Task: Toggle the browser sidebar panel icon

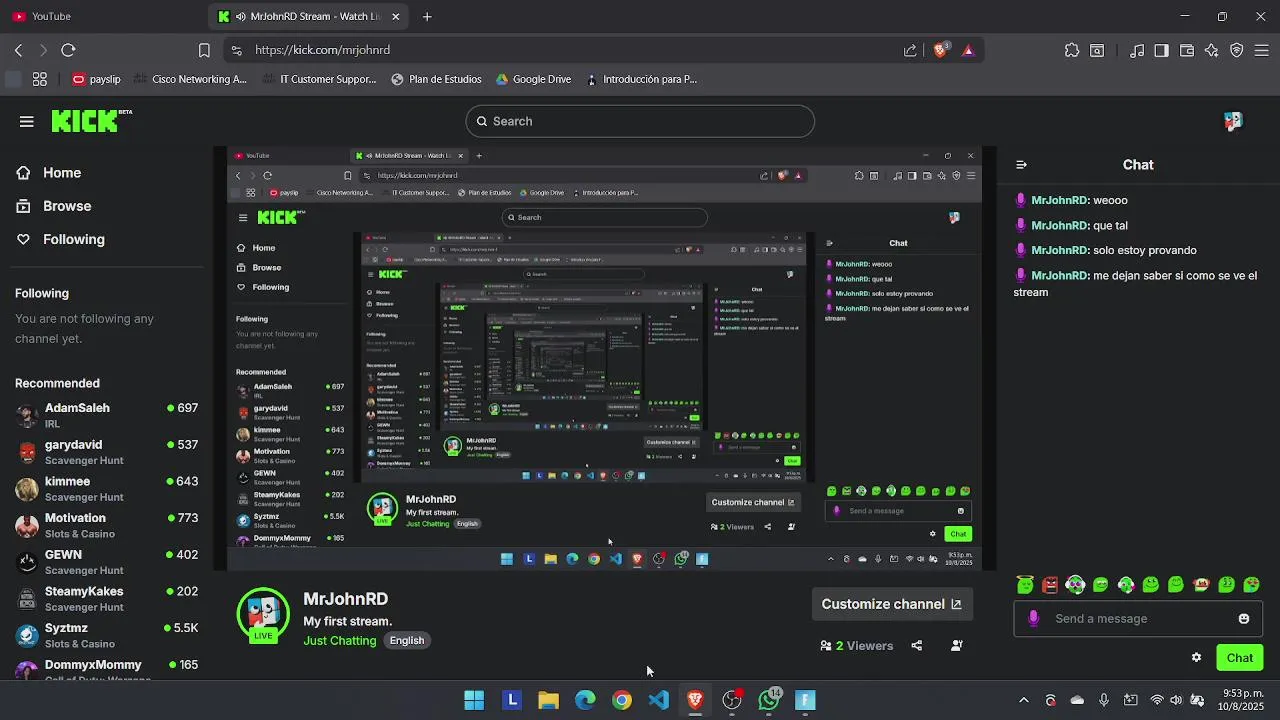Action: point(1161,50)
